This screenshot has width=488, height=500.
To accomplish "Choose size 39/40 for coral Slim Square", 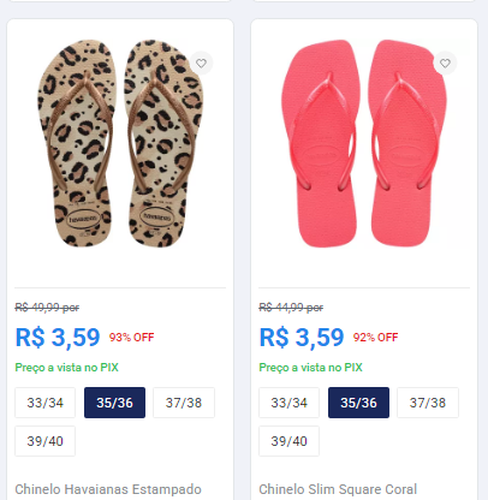I will click(289, 441).
